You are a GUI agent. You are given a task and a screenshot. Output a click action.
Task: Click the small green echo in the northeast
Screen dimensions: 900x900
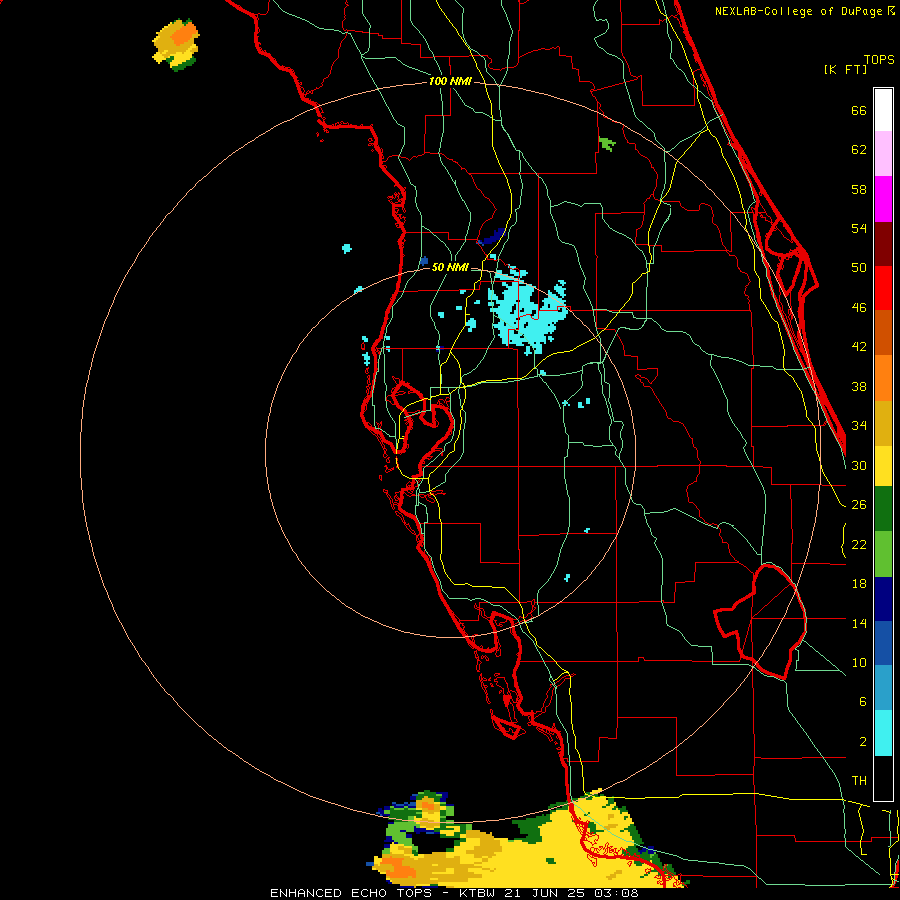(607, 143)
